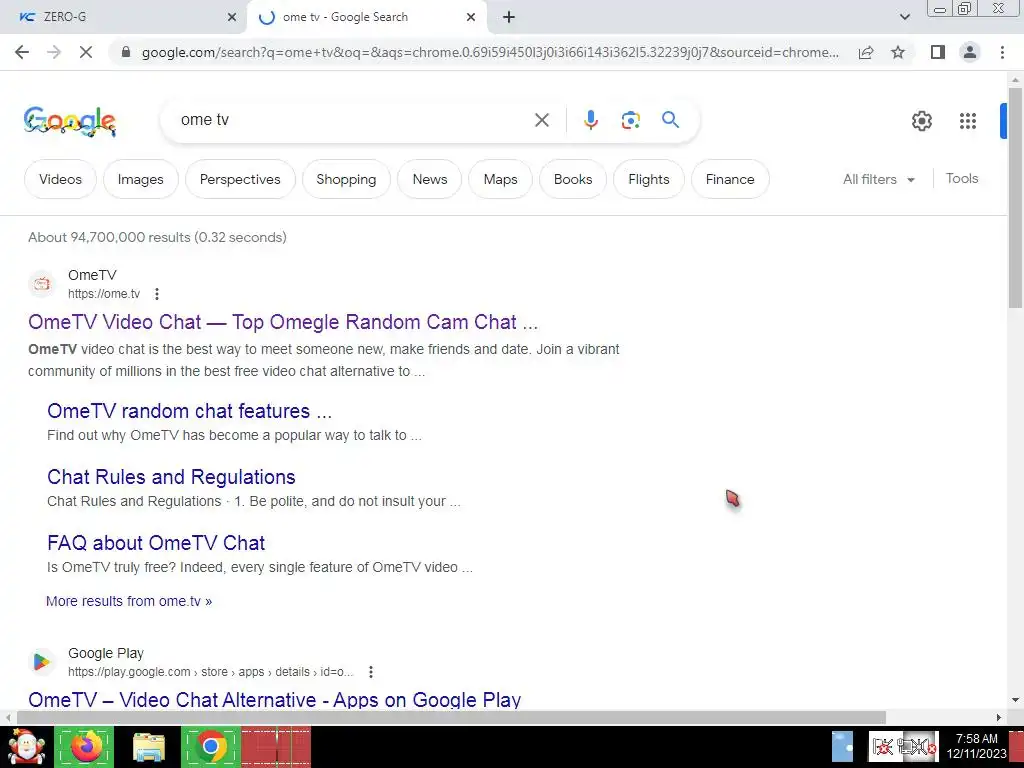Show tab search dropdown arrow

904,17
